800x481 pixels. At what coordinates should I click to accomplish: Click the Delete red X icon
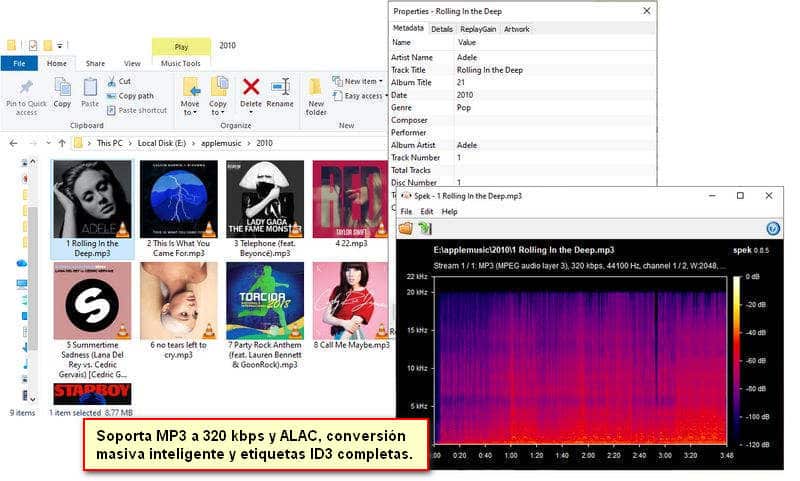251,87
